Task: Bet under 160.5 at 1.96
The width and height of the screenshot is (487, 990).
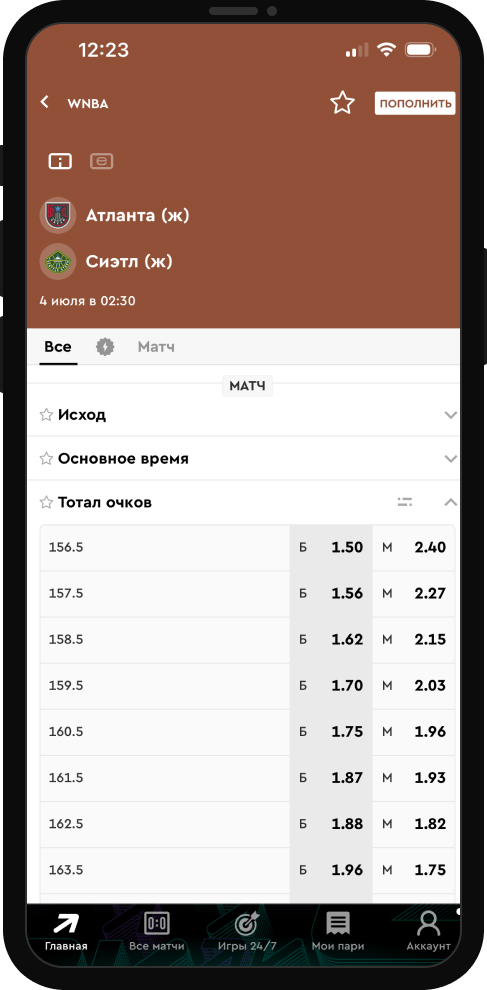Action: 414,732
